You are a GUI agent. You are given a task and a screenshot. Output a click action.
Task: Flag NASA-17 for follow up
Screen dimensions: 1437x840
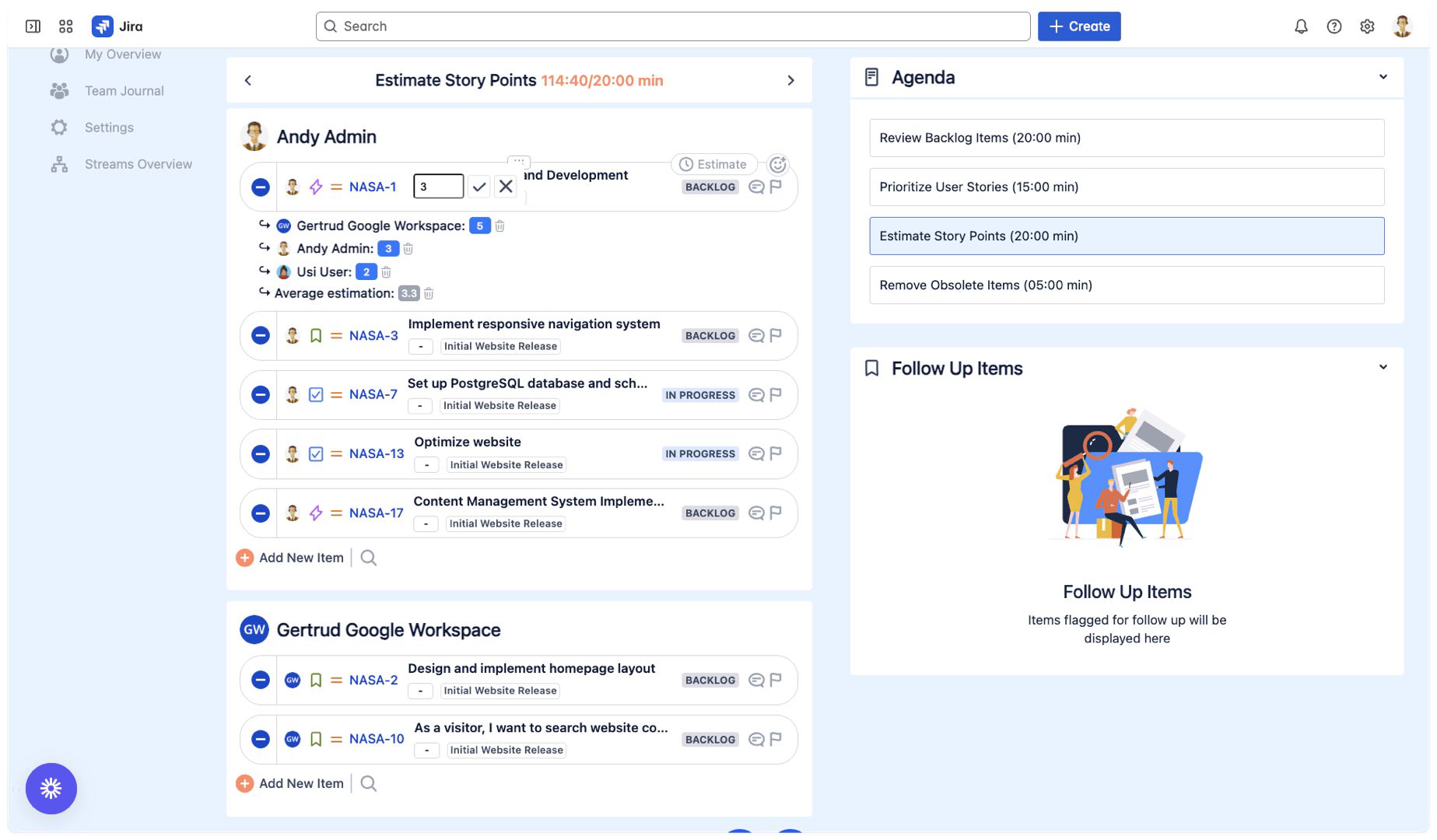coord(776,513)
